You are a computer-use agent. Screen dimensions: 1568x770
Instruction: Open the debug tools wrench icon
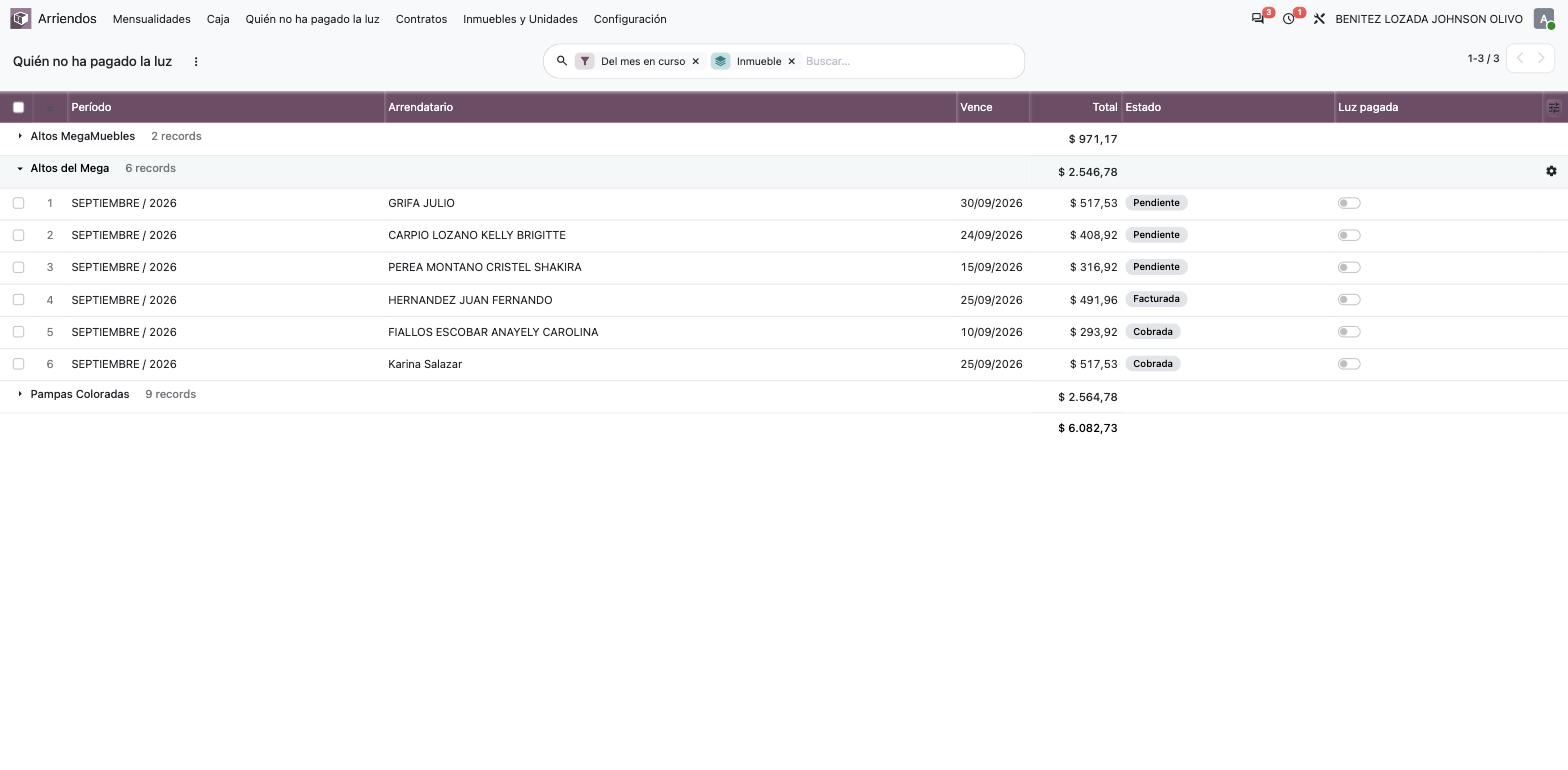pyautogui.click(x=1319, y=19)
